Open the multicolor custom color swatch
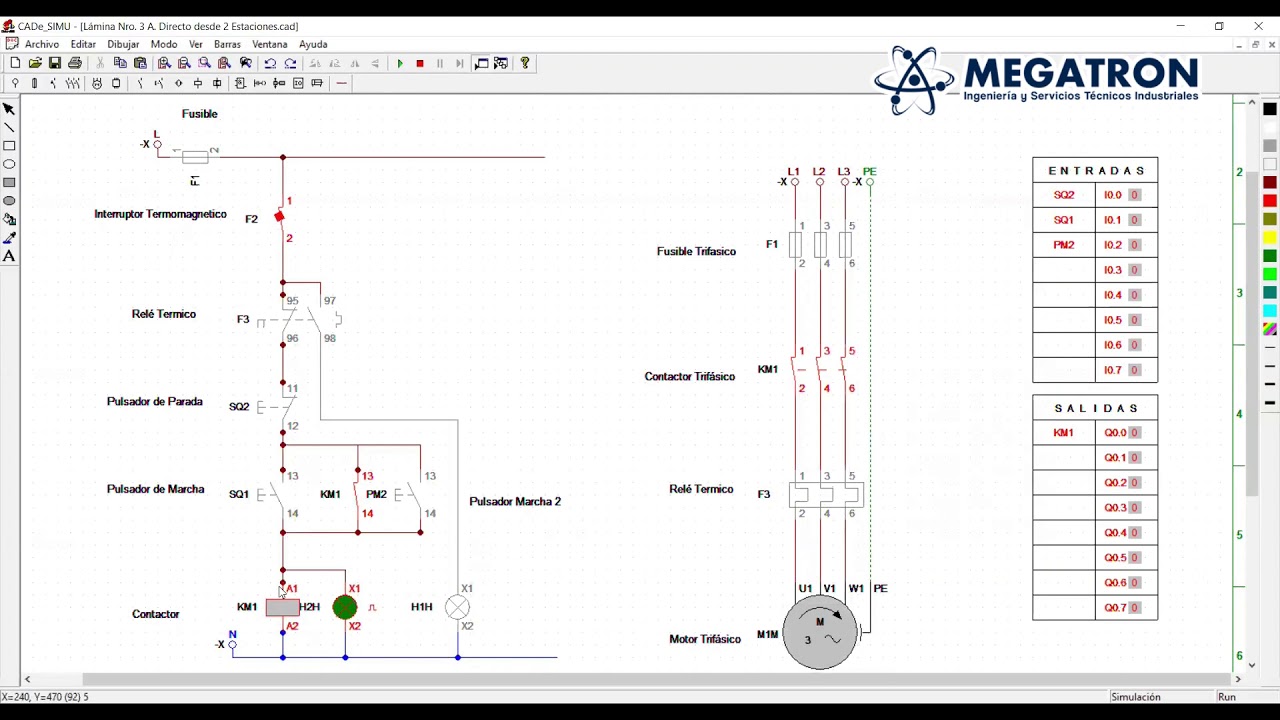This screenshot has width=1280, height=720. [1270, 329]
